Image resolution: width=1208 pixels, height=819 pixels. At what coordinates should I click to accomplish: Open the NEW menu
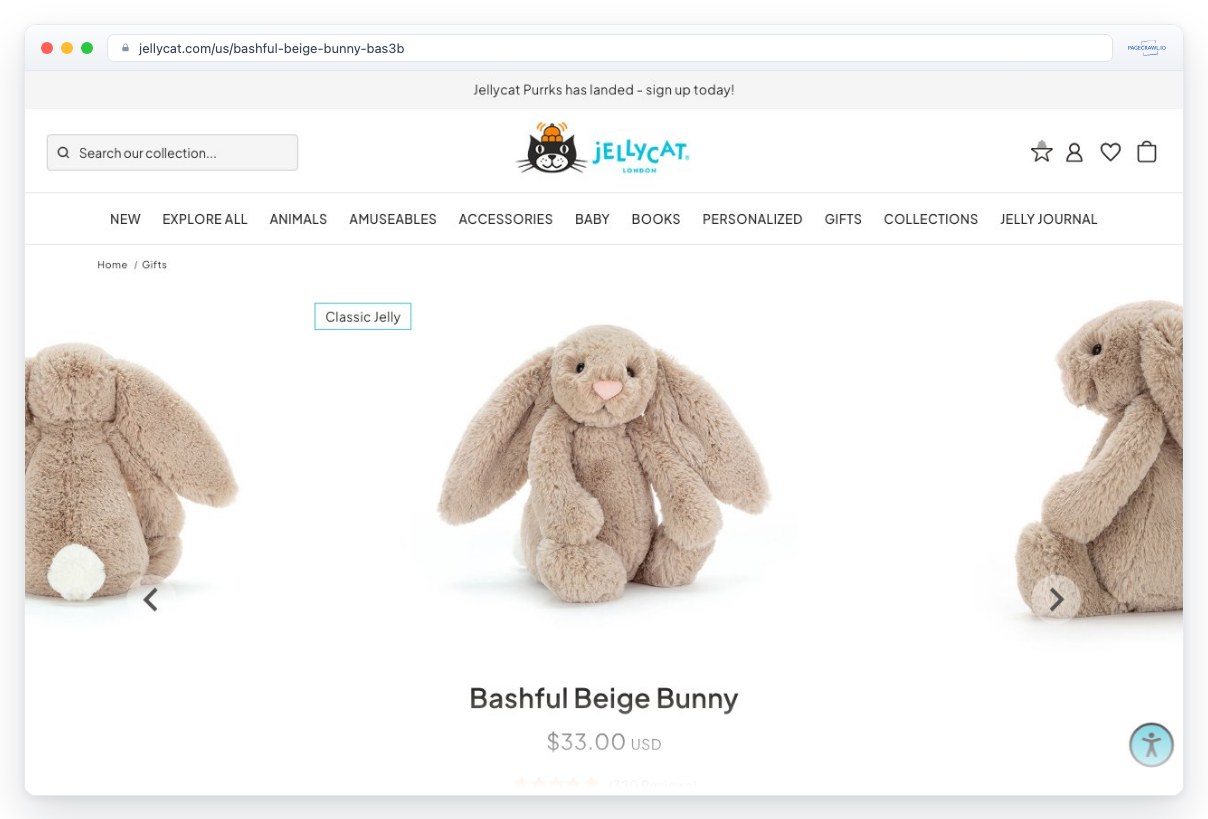[x=125, y=219]
